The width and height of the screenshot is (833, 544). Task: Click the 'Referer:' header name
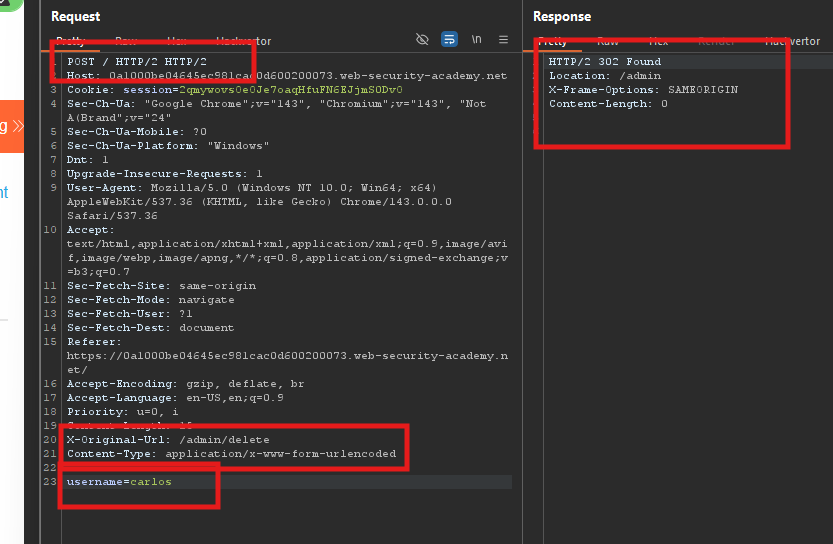click(94, 342)
